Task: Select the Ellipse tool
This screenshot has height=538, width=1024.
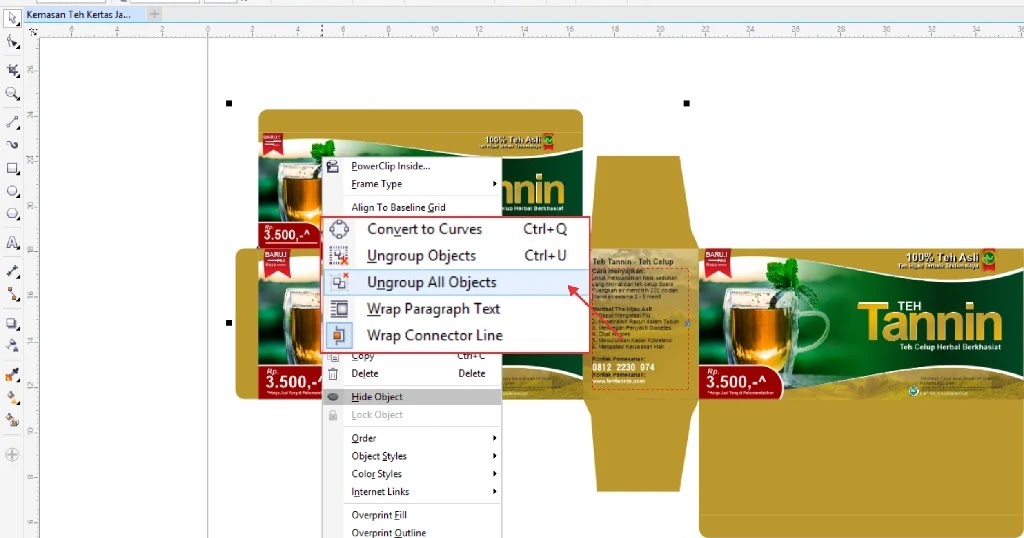Action: click(x=12, y=191)
